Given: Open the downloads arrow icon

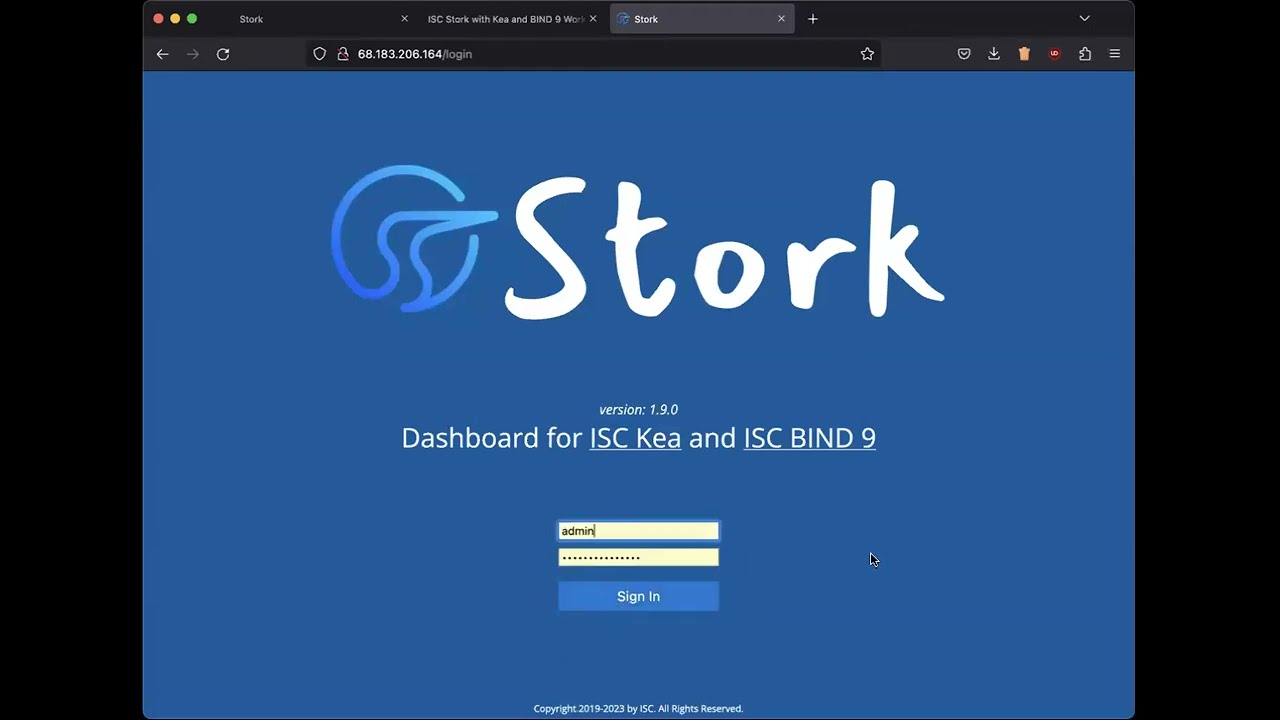Looking at the screenshot, I should click(994, 54).
